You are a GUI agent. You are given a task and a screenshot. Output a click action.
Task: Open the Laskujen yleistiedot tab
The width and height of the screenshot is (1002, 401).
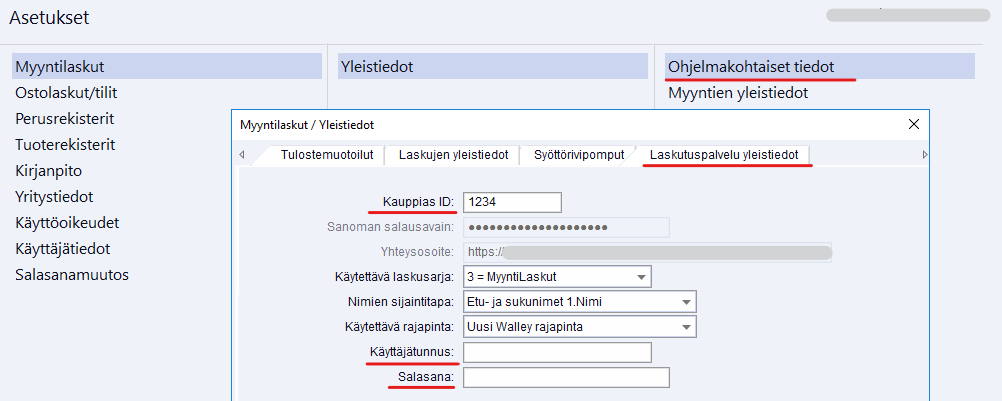coord(453,155)
